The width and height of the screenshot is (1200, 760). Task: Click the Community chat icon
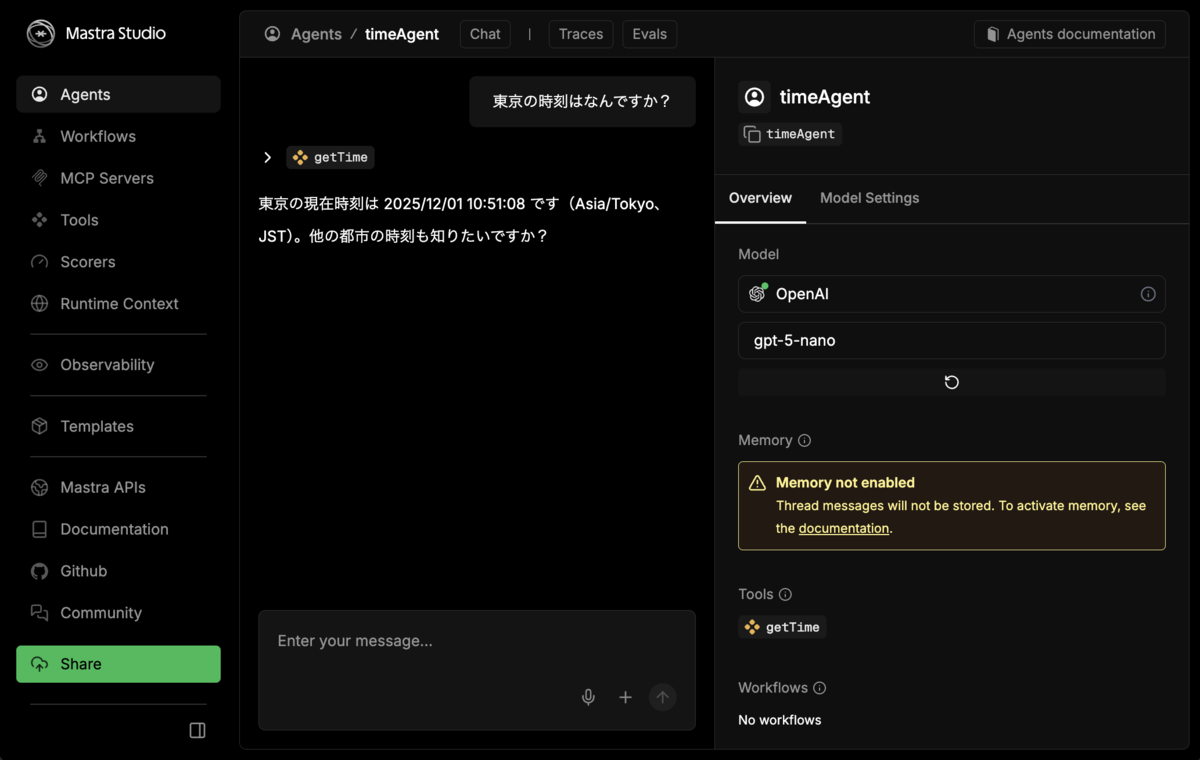coord(40,613)
